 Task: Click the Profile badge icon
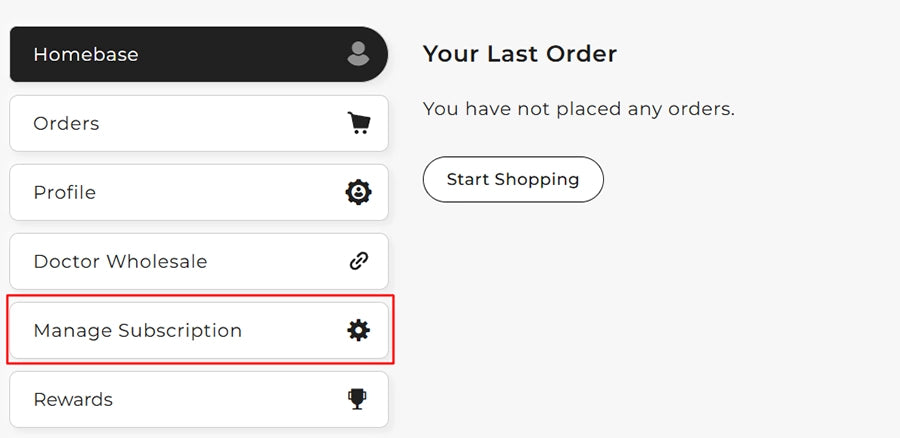pos(358,192)
